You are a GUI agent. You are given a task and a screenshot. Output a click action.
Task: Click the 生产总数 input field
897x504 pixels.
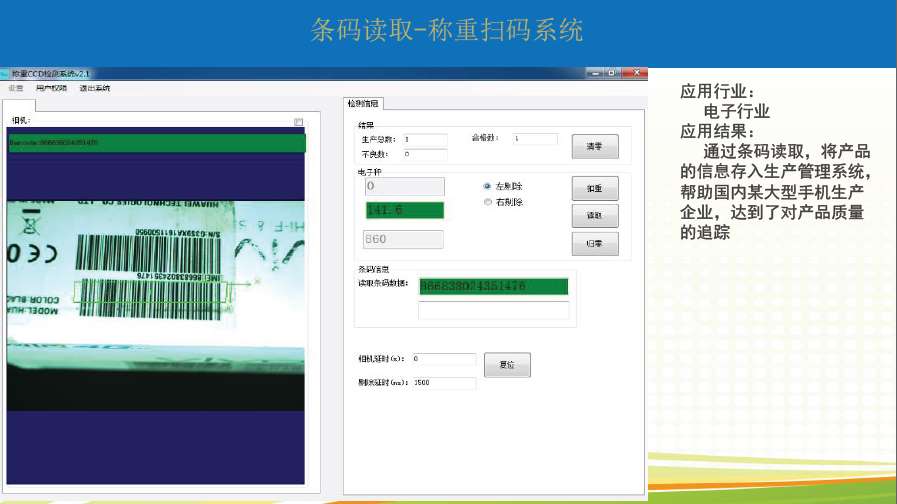pos(425,140)
